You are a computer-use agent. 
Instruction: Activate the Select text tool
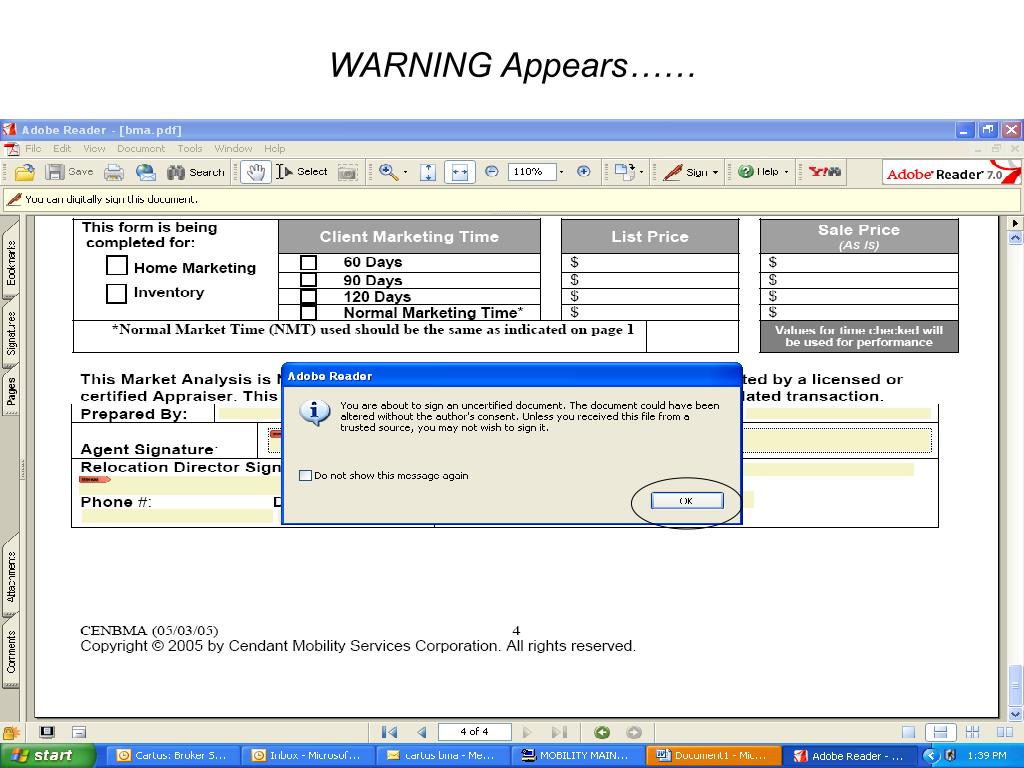(301, 172)
